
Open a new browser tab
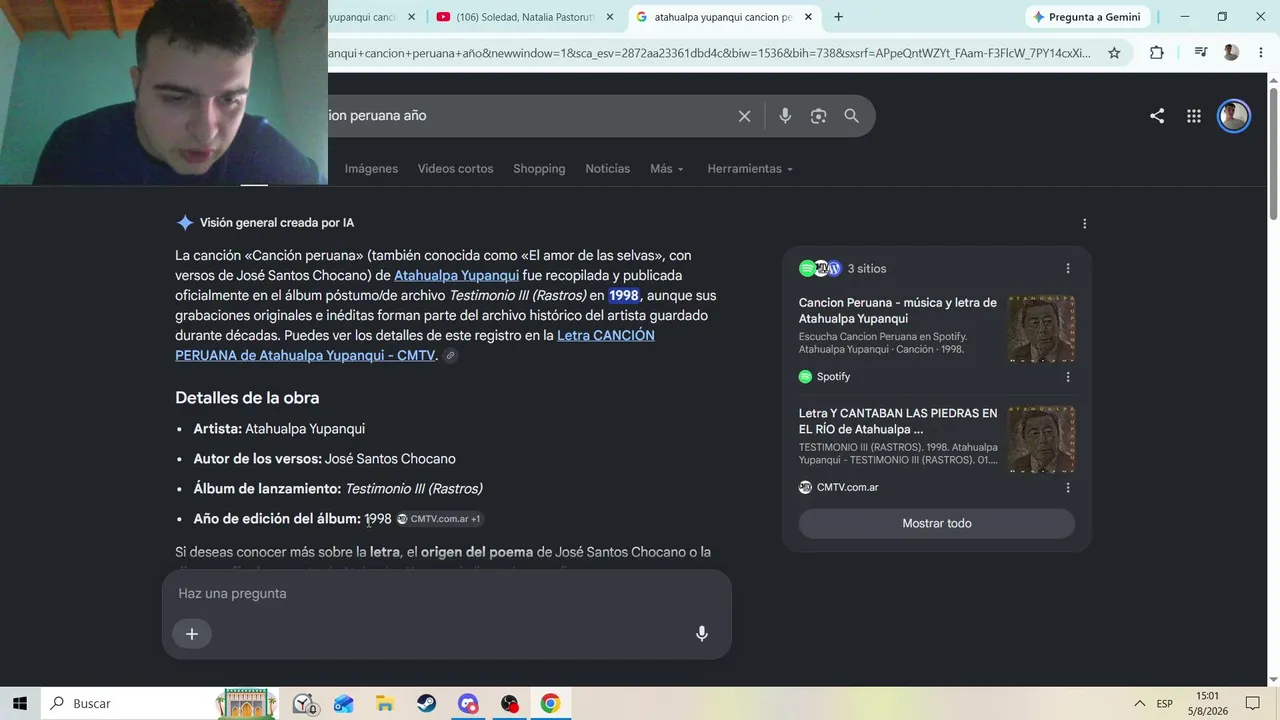tap(838, 17)
